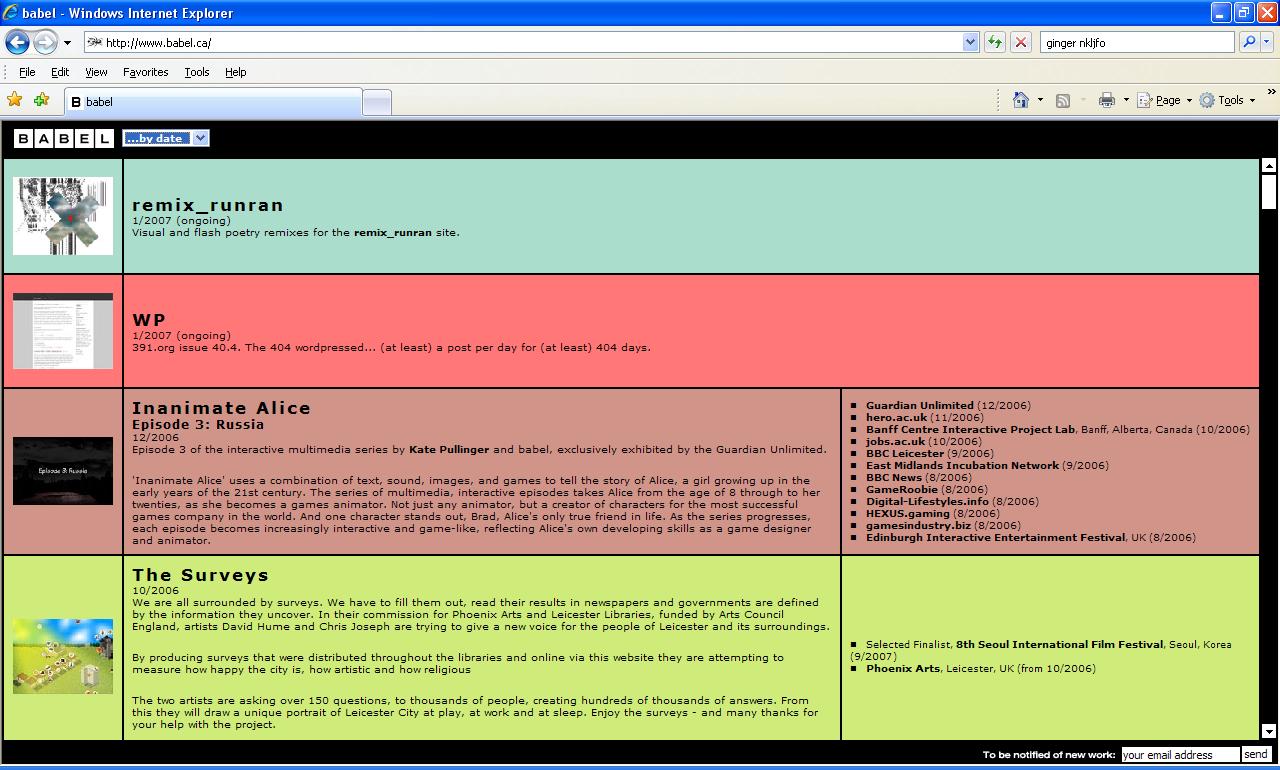Open the Tools menu in menu bar

click(197, 72)
